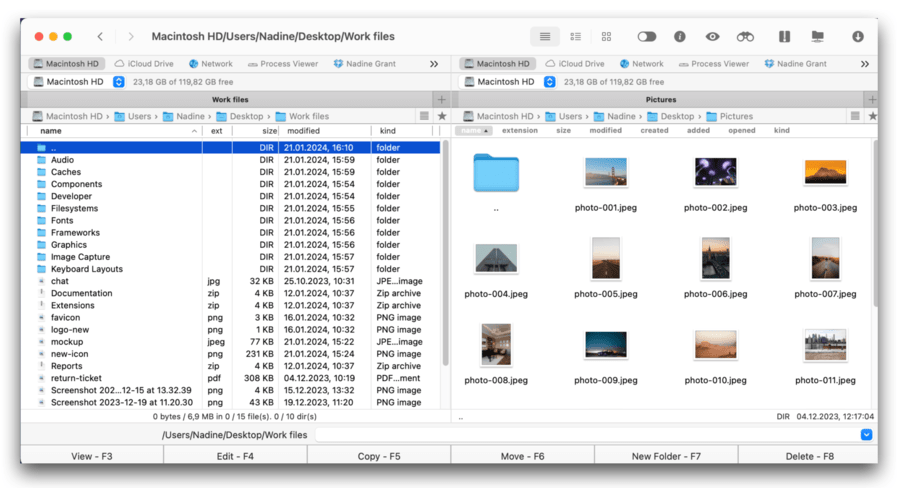
Task: Click left pane favorites star icon
Action: (x=442, y=116)
